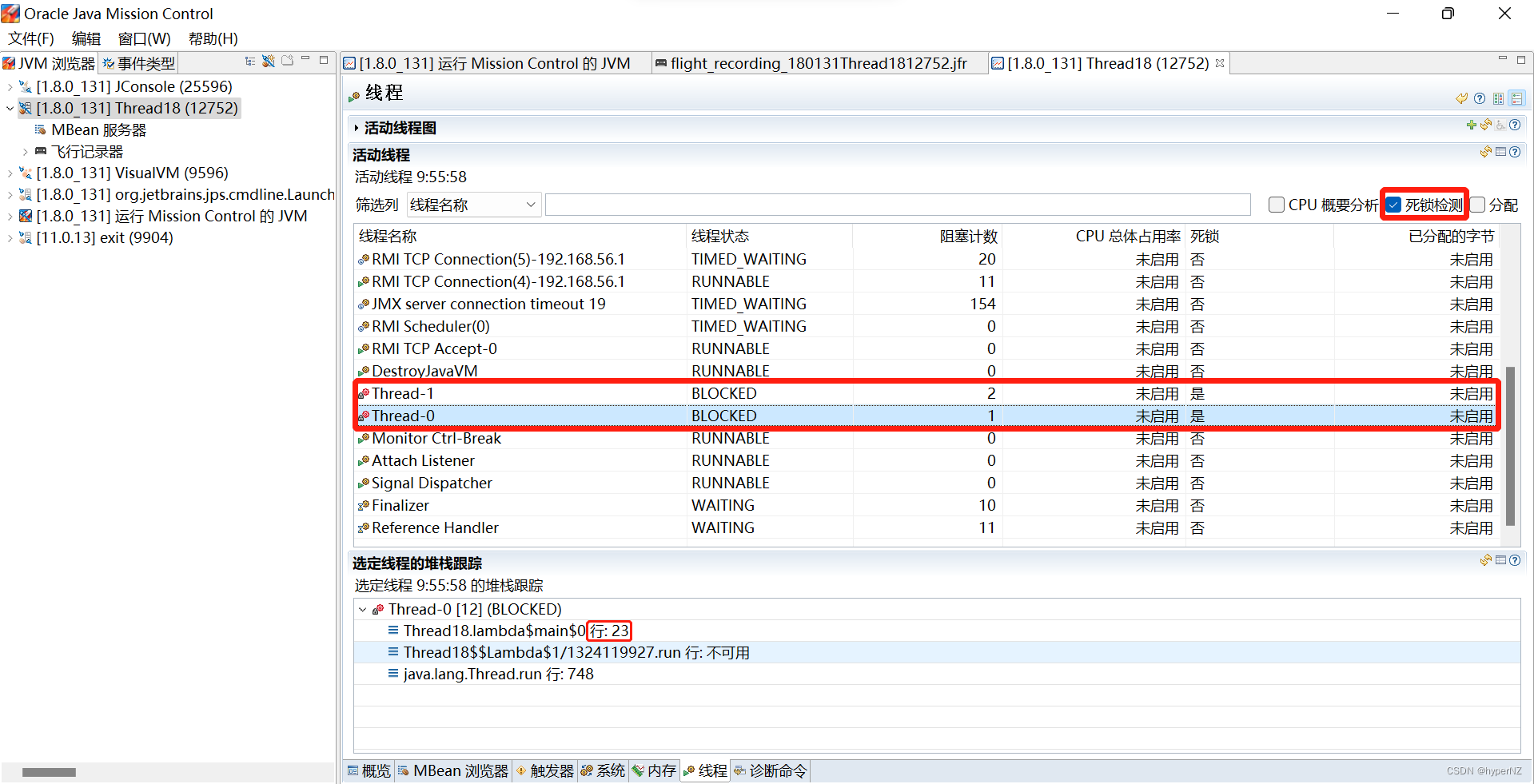Click the yellow back arrow icon in 线程 header
Image resolution: width=1534 pixels, height=784 pixels.
point(1462,98)
